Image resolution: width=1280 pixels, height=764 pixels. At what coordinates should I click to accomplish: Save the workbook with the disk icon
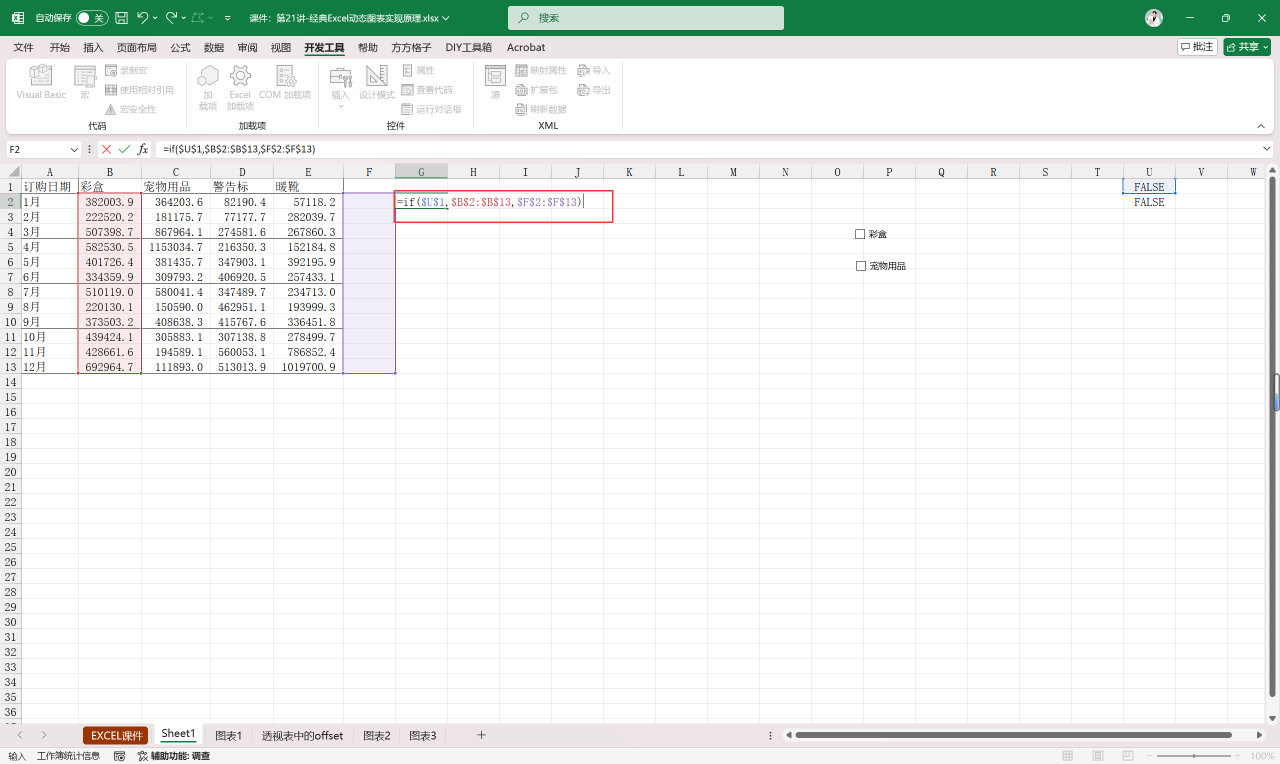pos(121,18)
